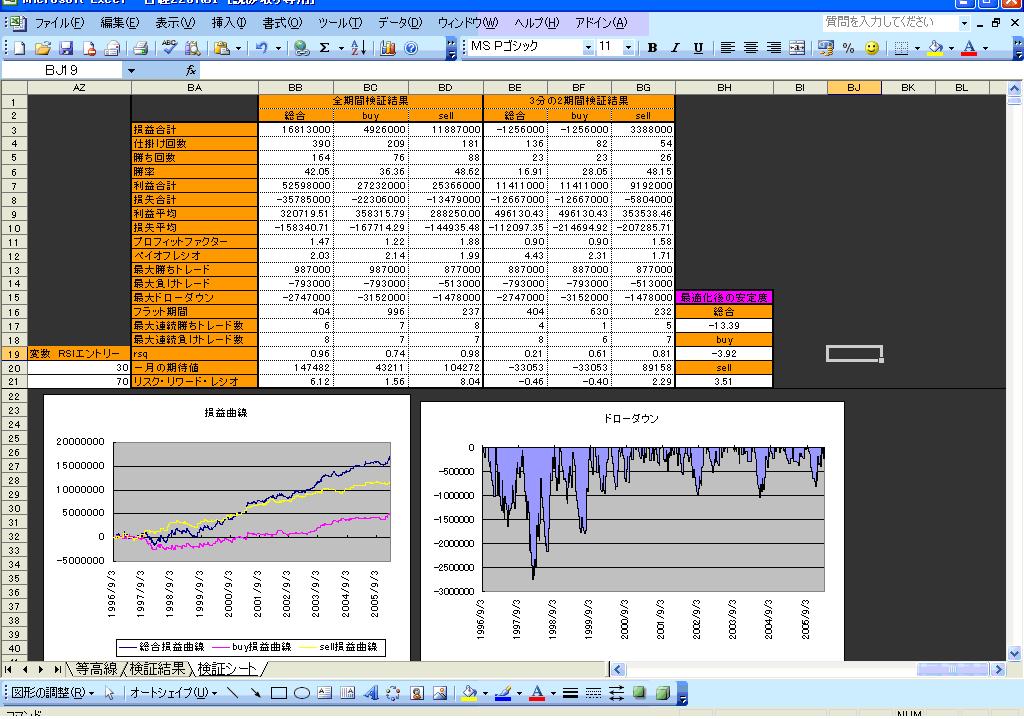Open the Chart Wizard icon
The image size is (1024, 719).
(x=388, y=47)
